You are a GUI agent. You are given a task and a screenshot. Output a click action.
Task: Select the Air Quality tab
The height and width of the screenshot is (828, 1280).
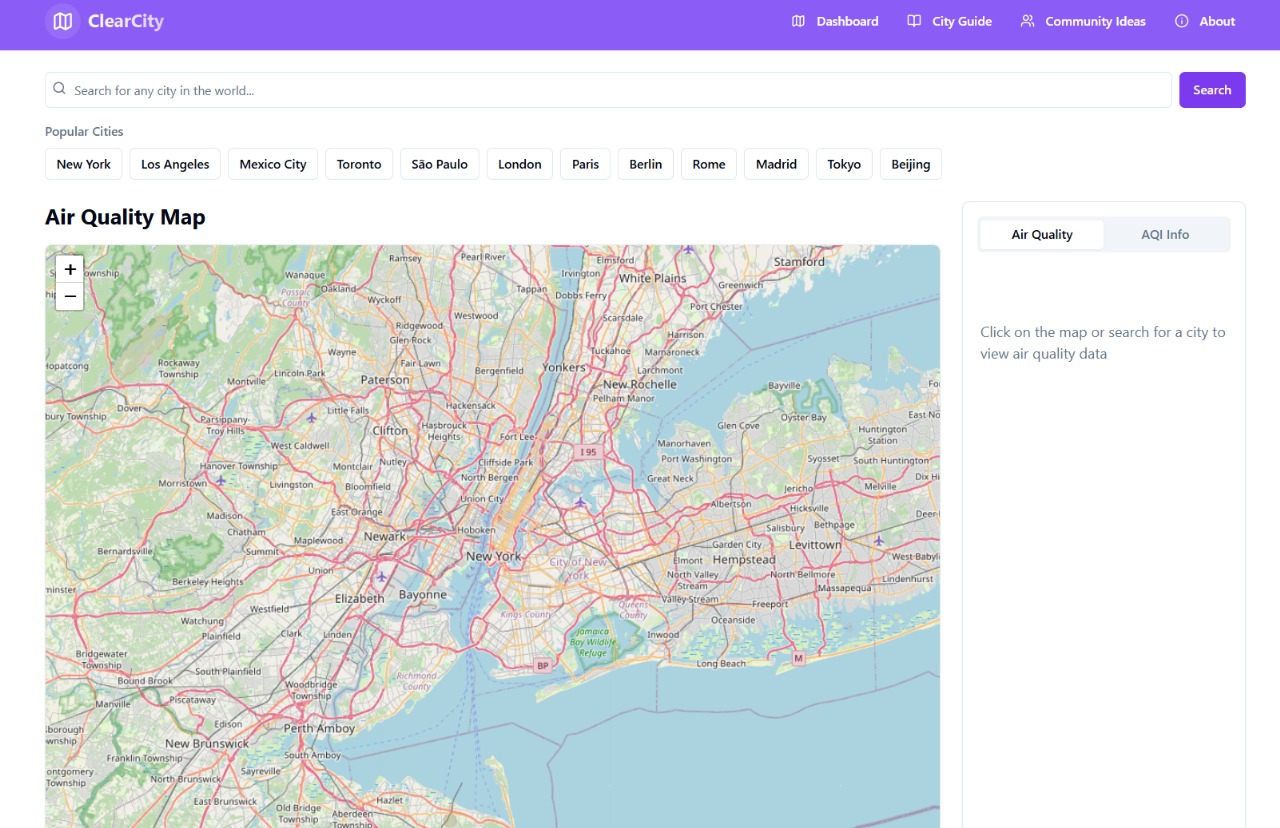[1041, 235]
